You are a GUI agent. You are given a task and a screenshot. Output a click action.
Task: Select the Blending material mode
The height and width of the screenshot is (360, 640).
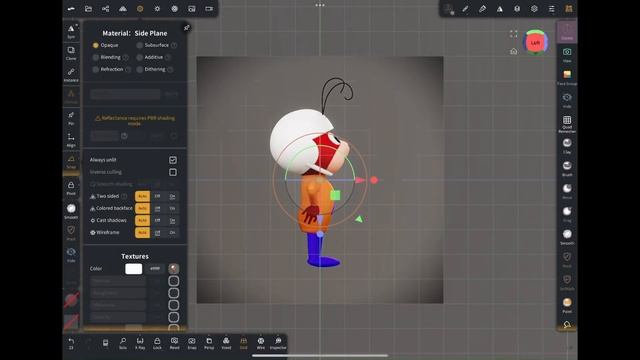point(107,58)
